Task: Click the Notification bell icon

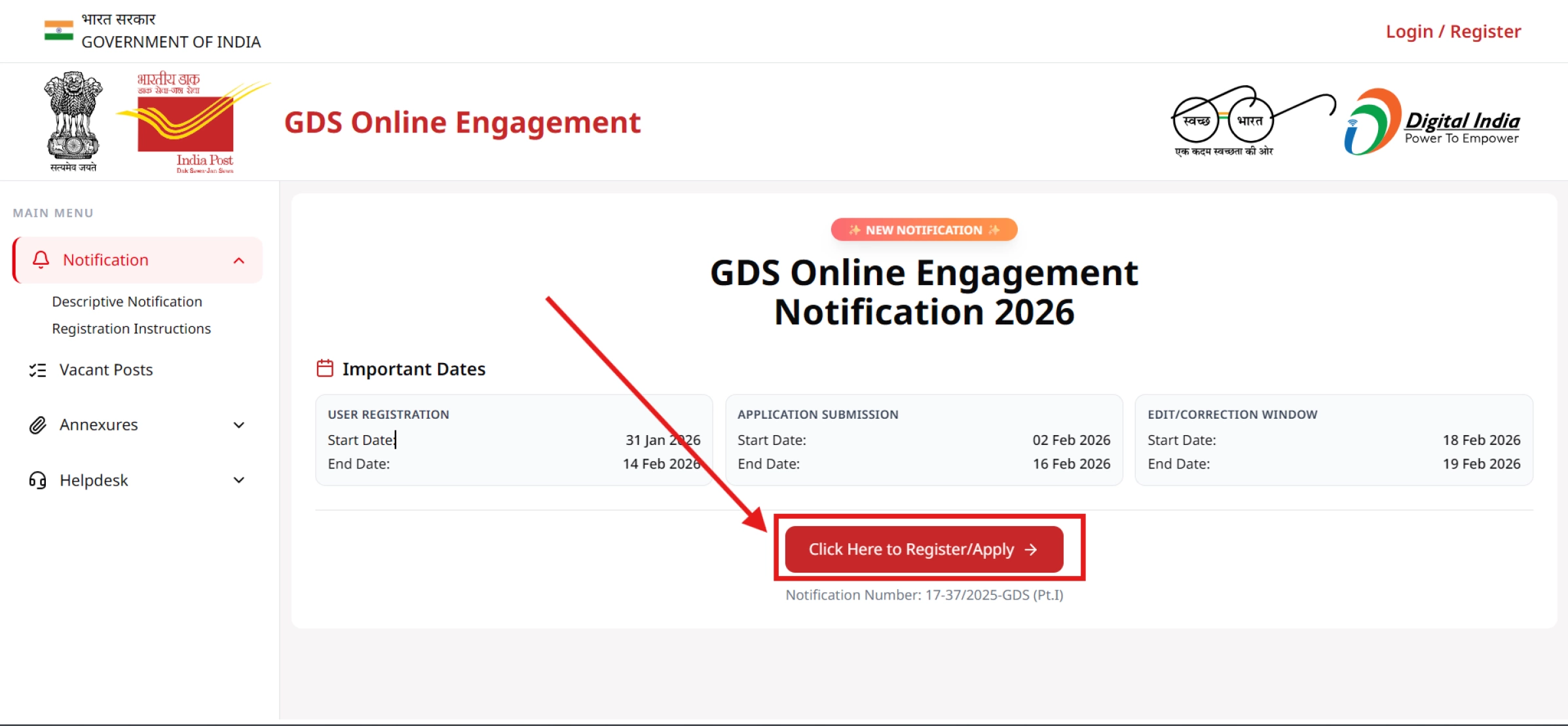Action: (40, 259)
